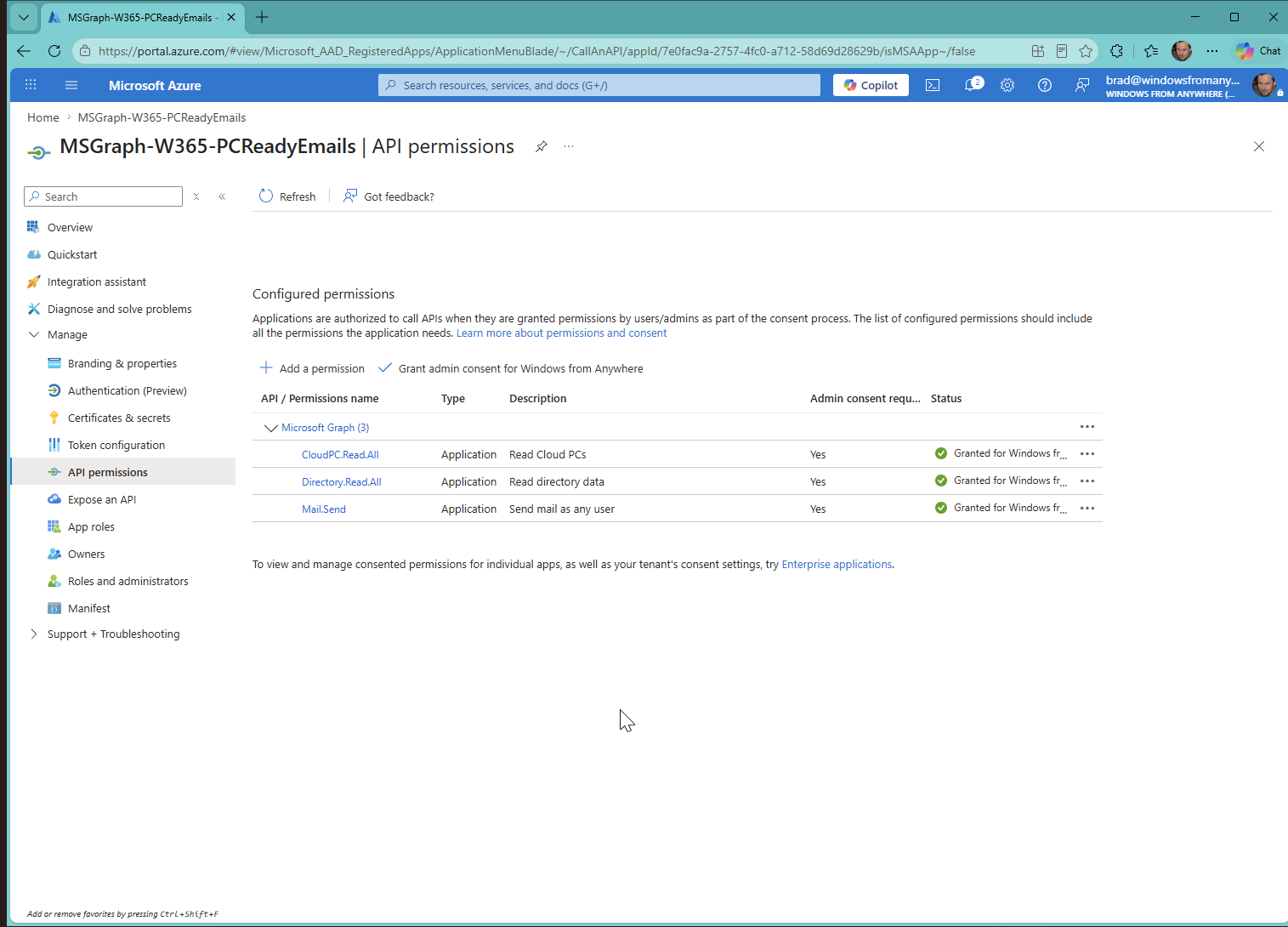
Task: Open ellipsis menu for Microsoft Graph row
Action: point(1087,427)
